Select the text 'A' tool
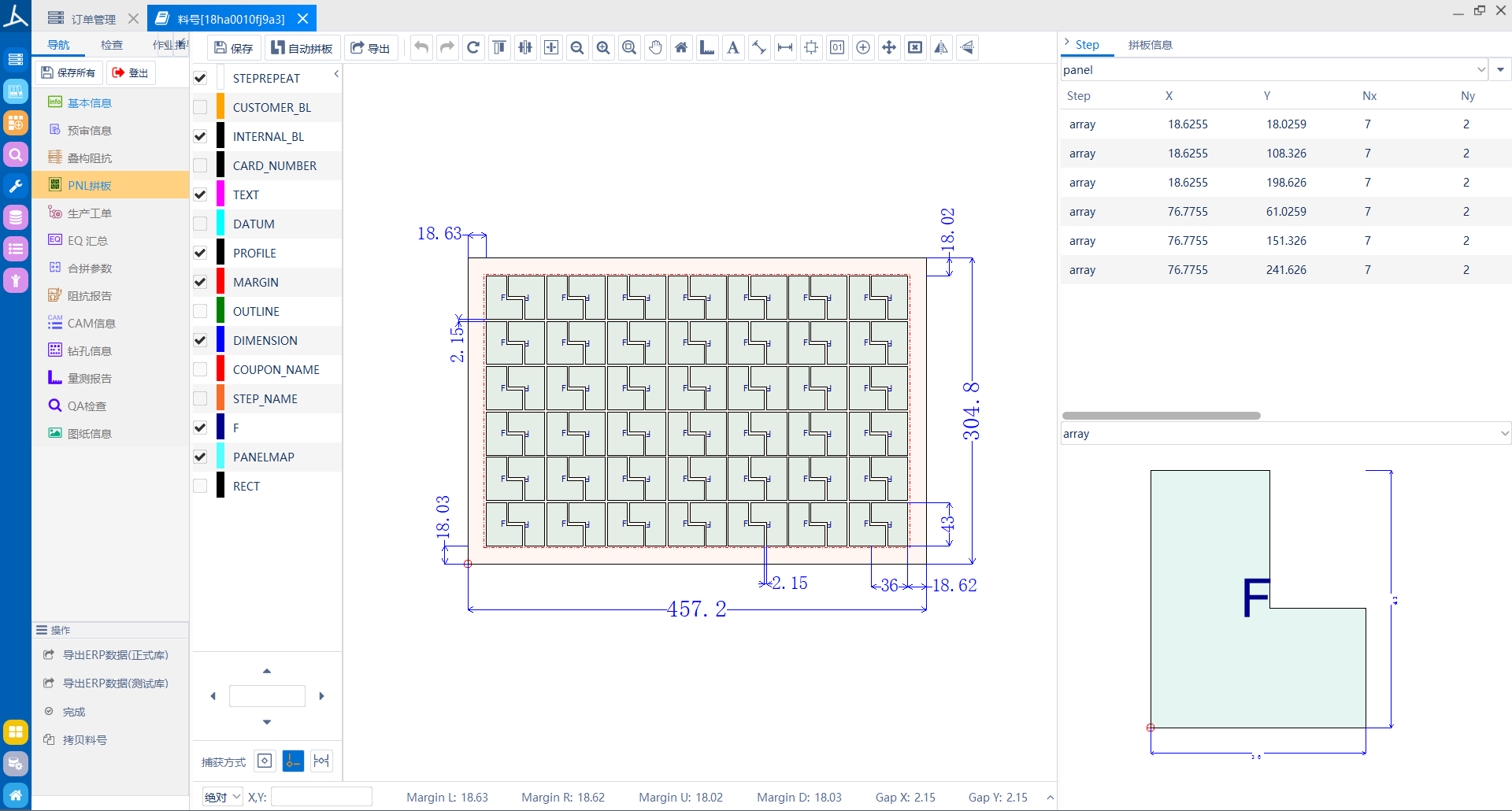Screen dimensions: 1512x811 [x=733, y=48]
